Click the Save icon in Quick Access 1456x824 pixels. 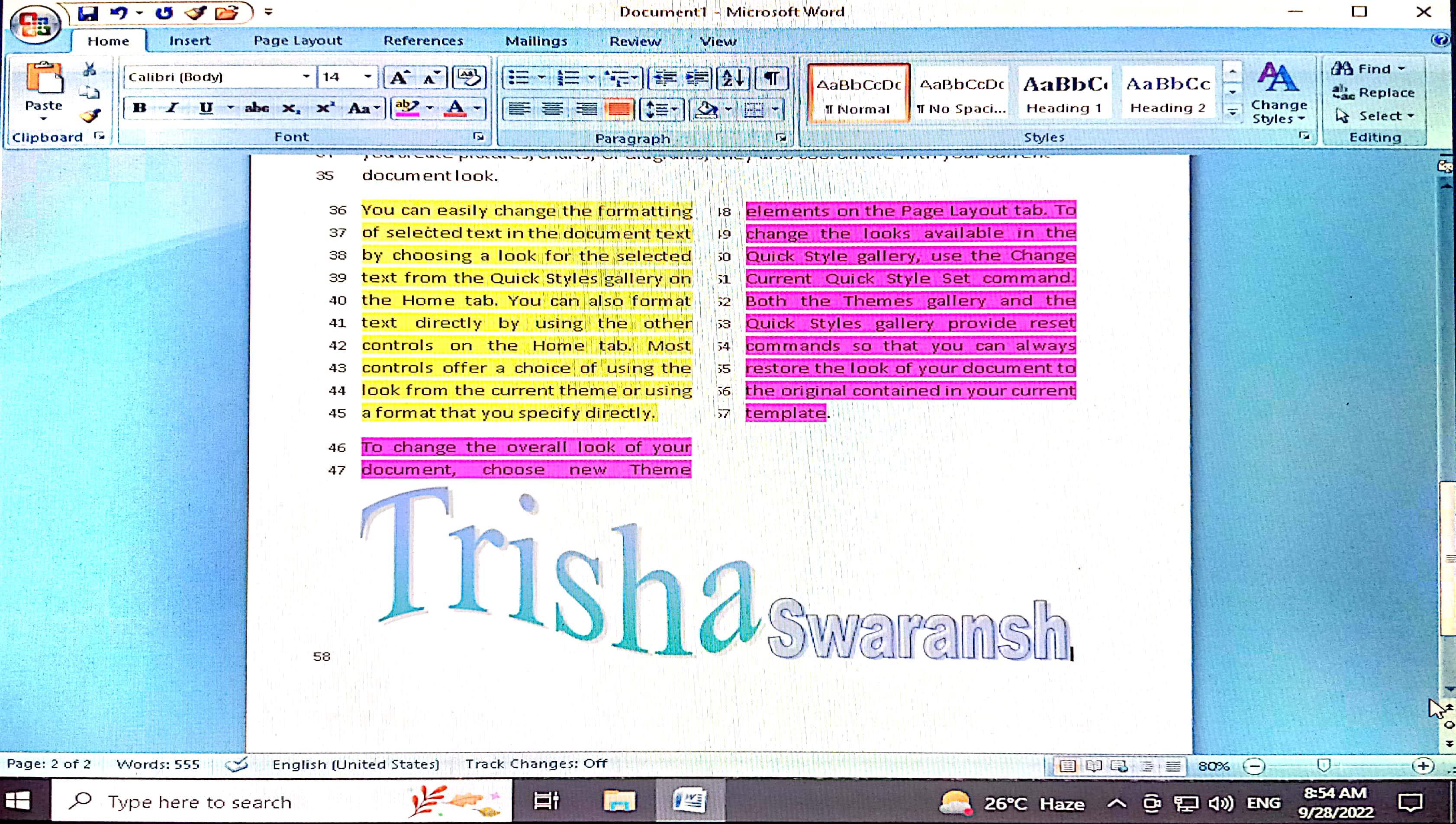88,13
